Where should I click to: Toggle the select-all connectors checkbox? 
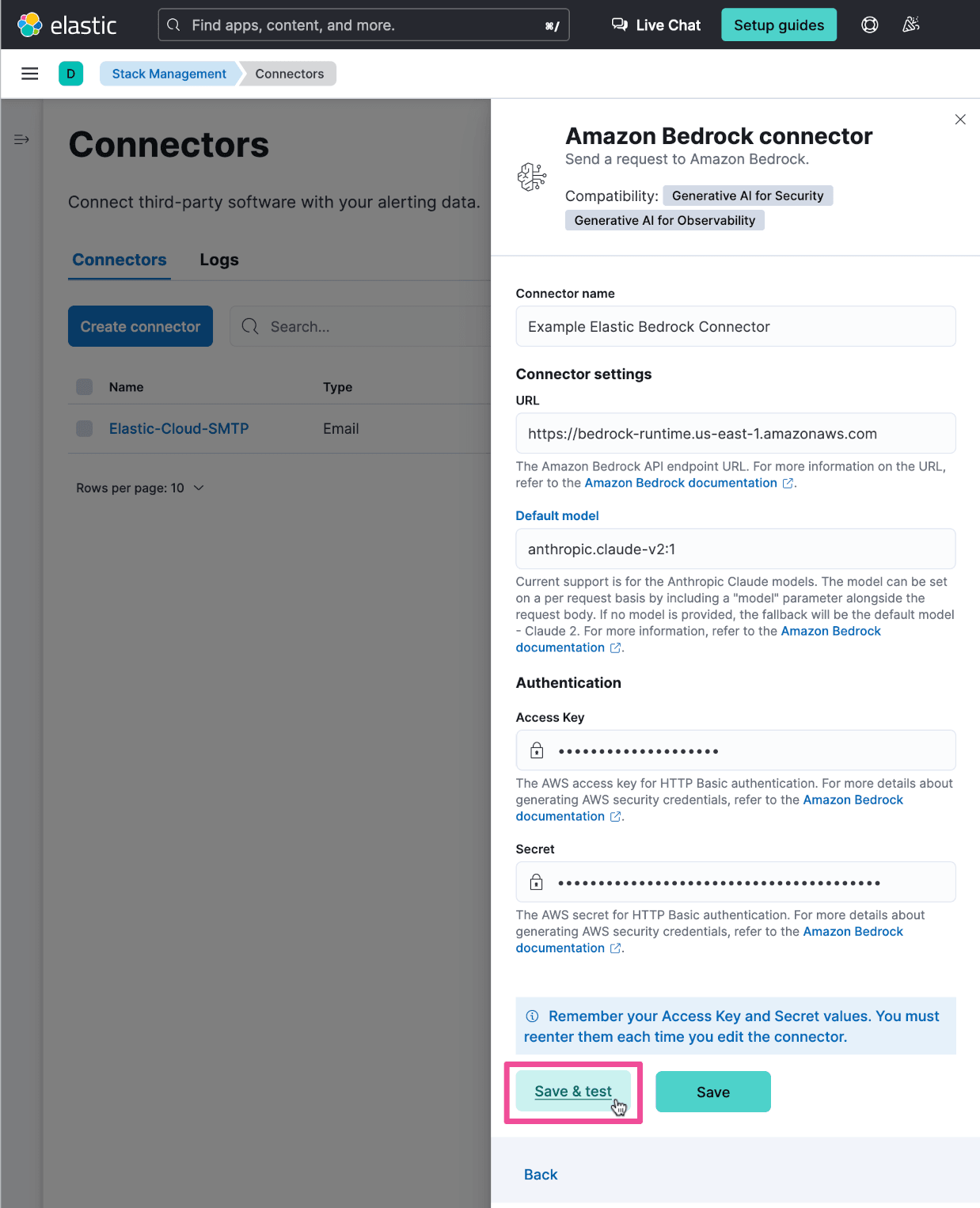pos(85,387)
